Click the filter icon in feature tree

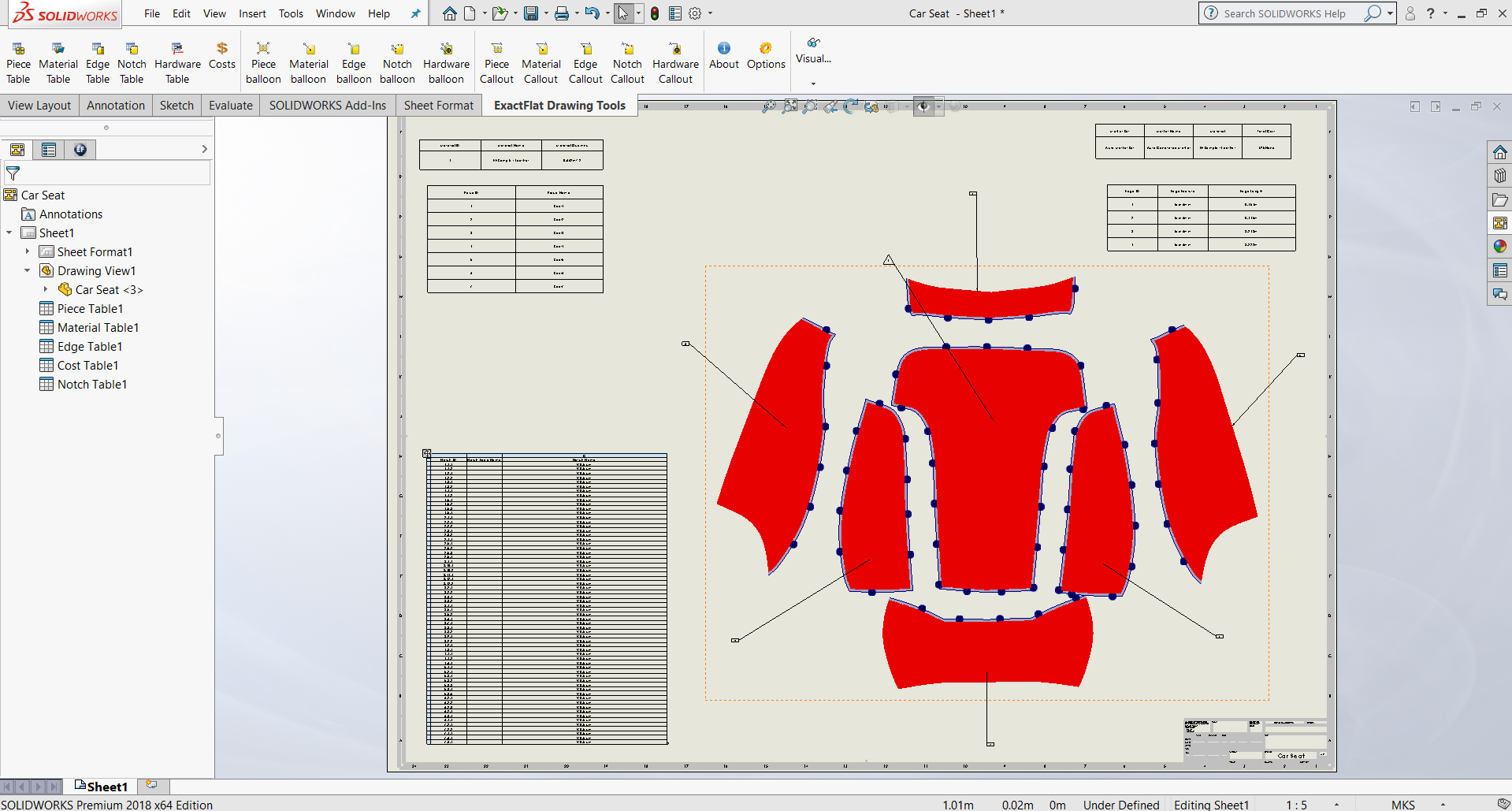click(13, 173)
